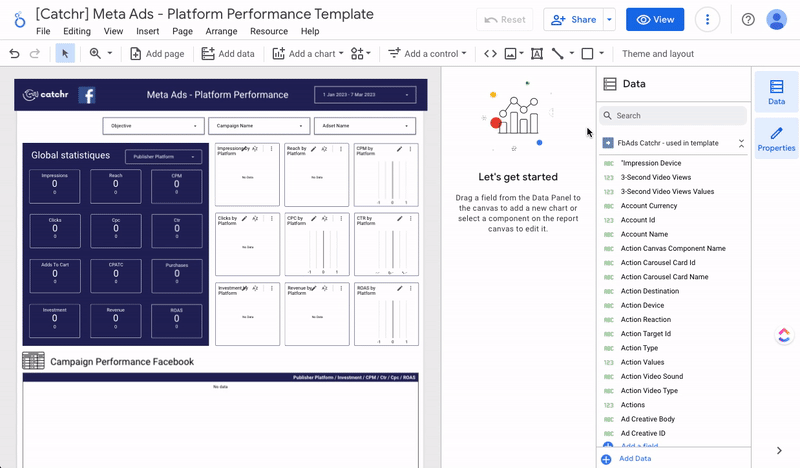Open the date range selector

[x=364, y=95]
